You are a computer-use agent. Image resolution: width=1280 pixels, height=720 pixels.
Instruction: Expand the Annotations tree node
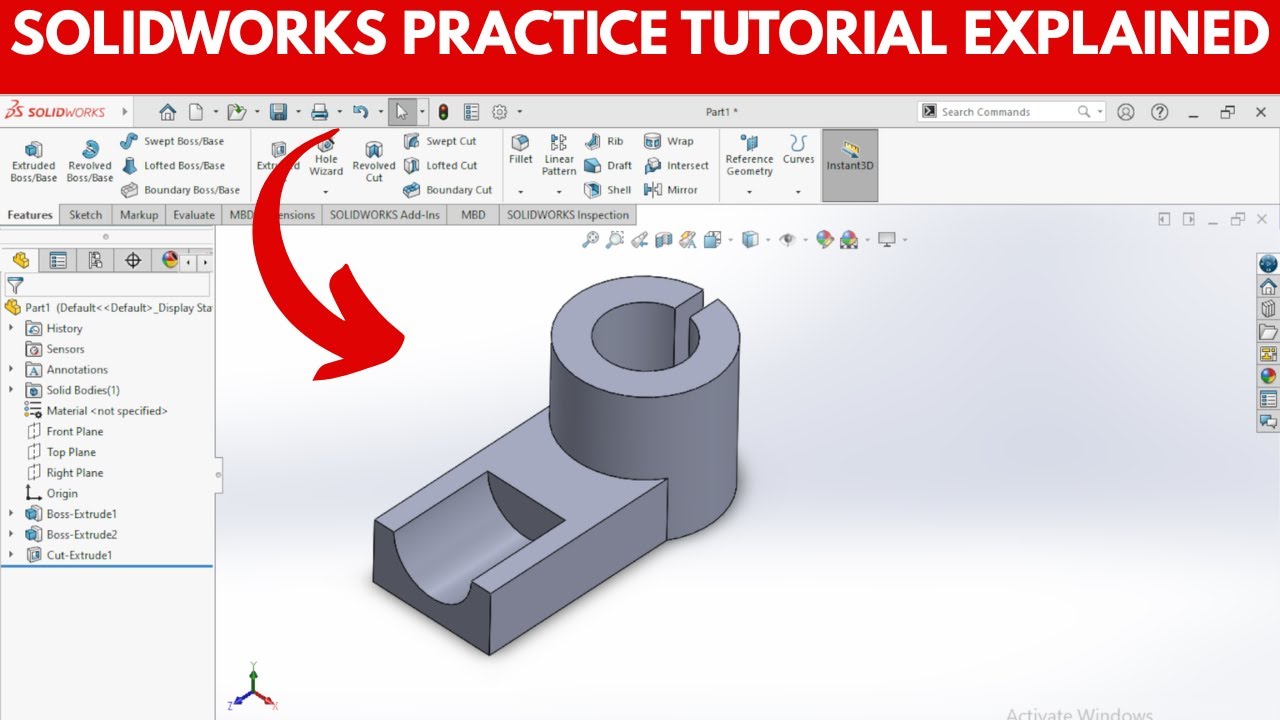click(11, 369)
